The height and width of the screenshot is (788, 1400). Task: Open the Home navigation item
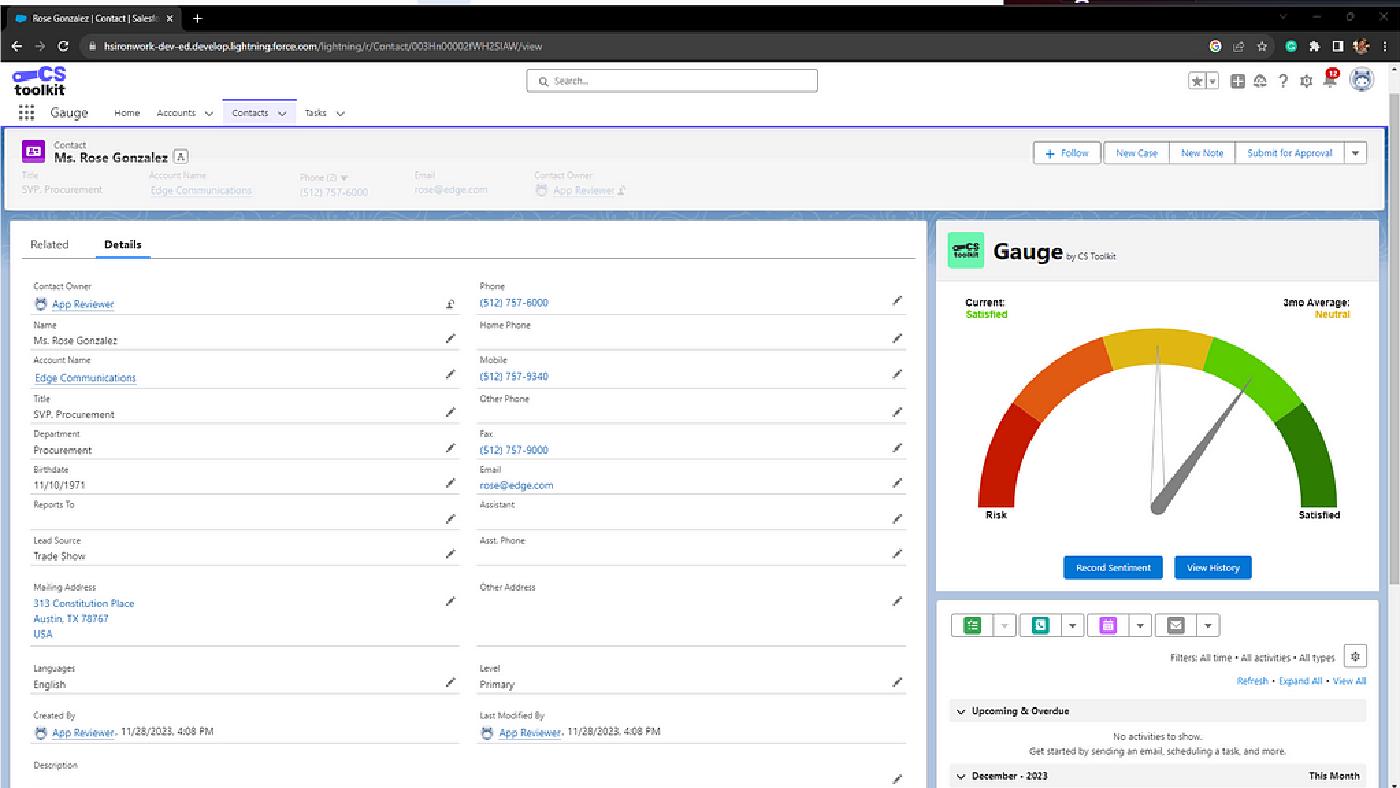[126, 113]
